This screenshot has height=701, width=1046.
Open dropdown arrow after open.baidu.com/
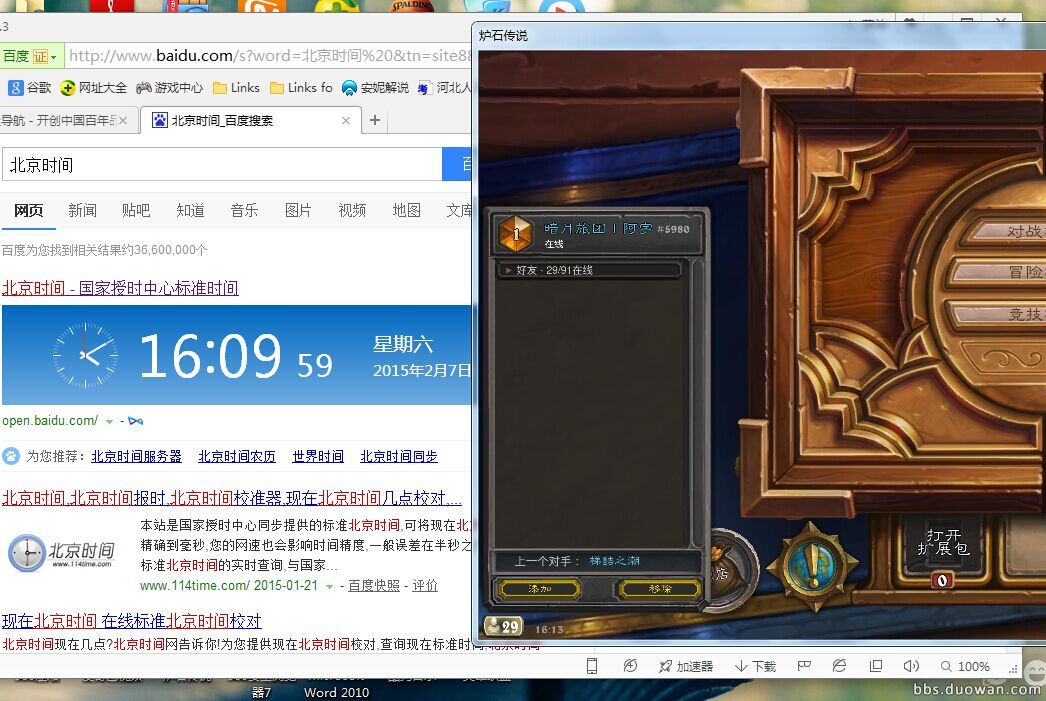[109, 422]
